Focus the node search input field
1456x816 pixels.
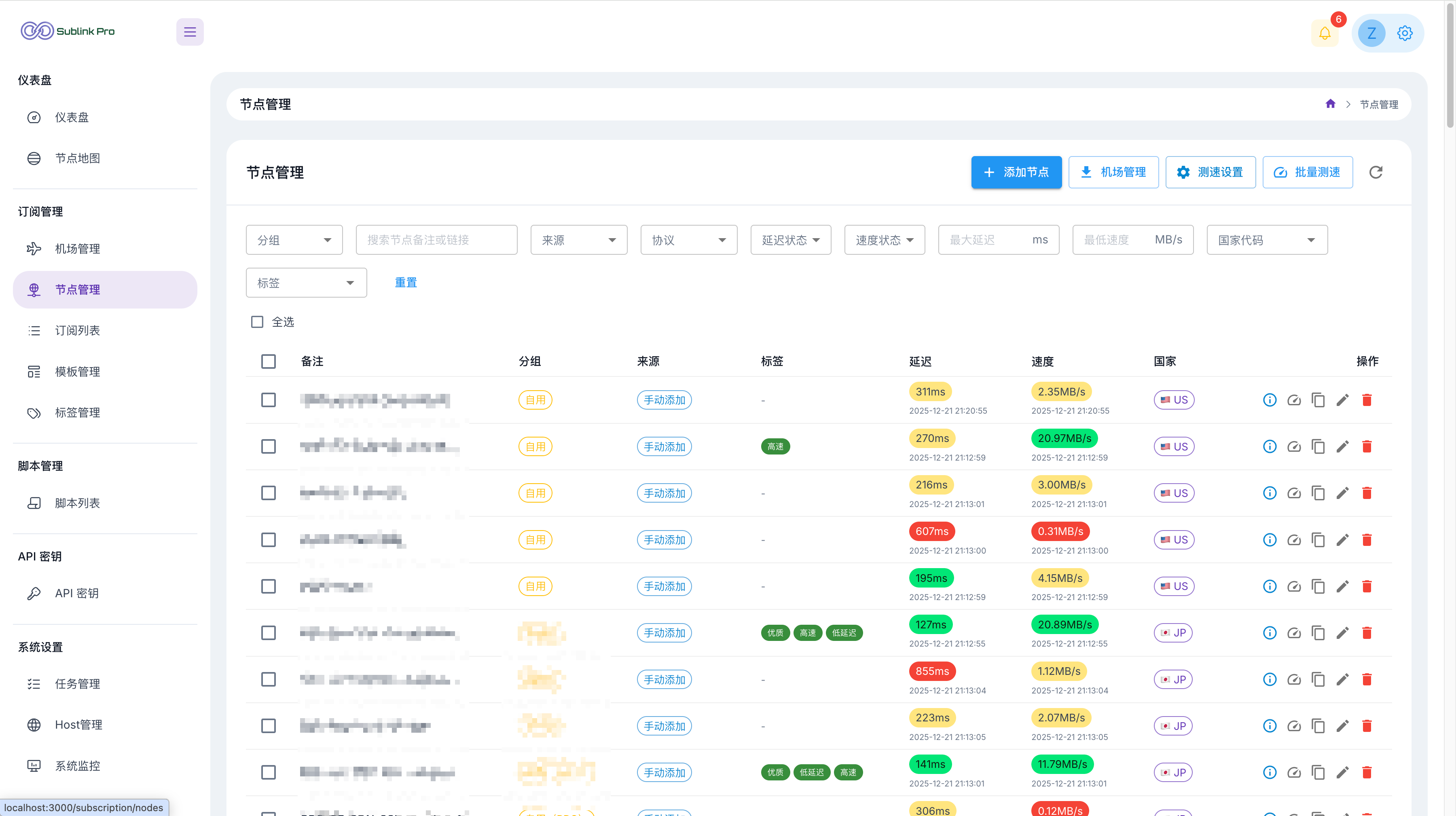436,240
